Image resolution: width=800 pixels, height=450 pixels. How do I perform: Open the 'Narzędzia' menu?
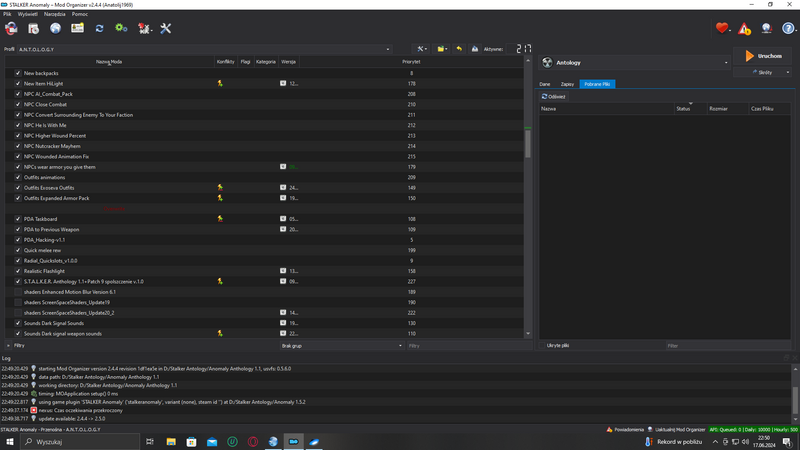tap(54, 14)
